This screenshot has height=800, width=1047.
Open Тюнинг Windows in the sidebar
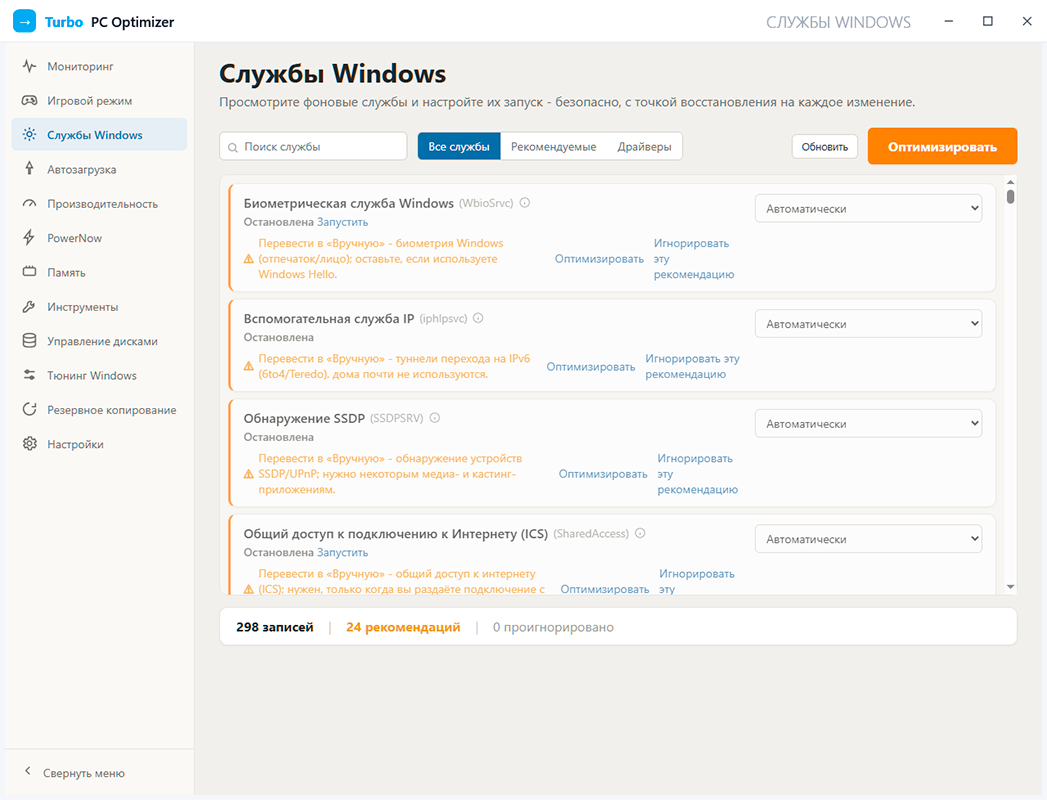pyautogui.click(x=99, y=375)
